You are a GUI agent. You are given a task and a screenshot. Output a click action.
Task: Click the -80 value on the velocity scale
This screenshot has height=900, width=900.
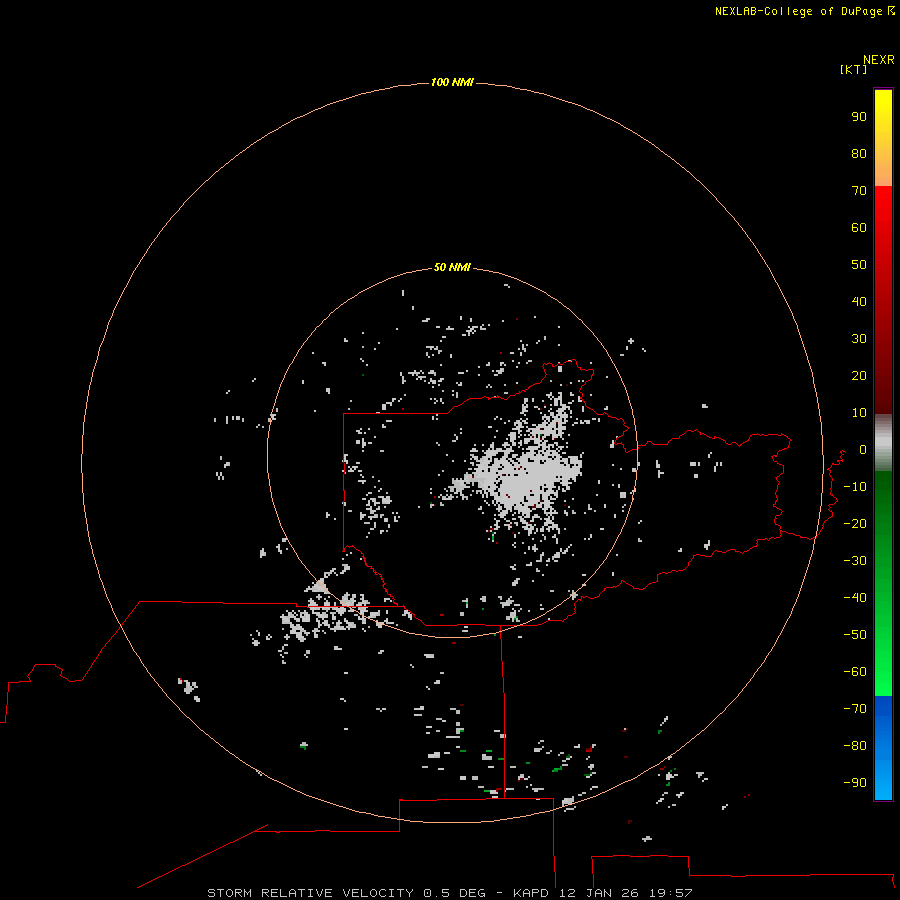coord(855,746)
